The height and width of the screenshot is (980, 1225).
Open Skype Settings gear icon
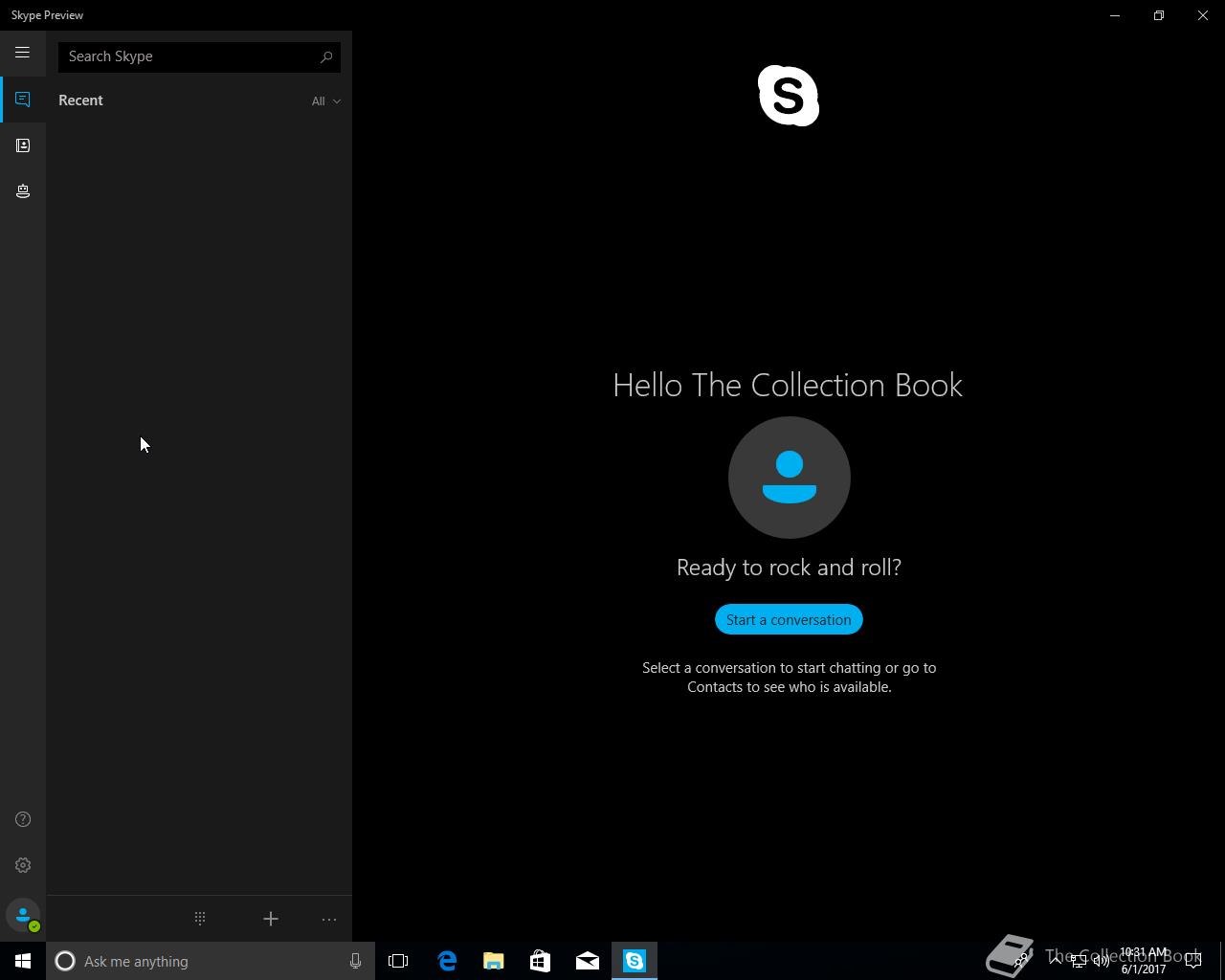point(23,865)
